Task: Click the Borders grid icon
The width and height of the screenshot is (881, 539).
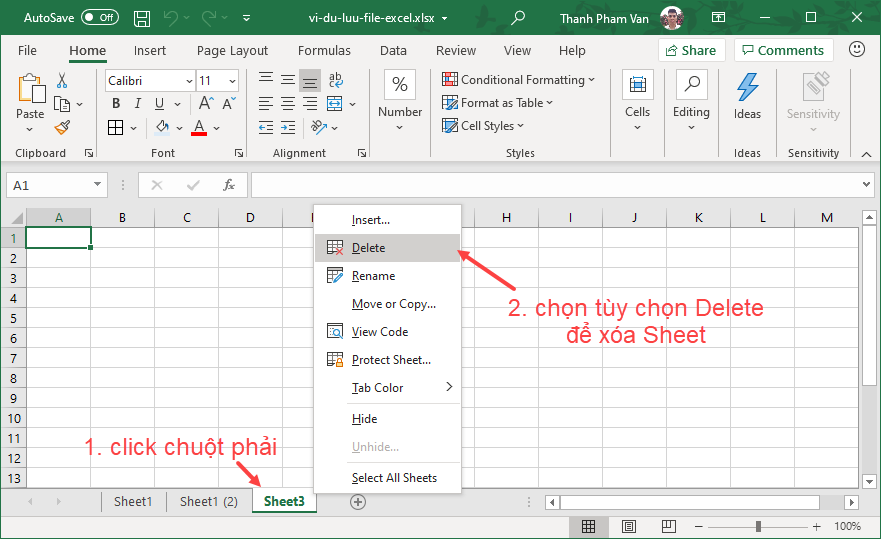Action: (116, 128)
